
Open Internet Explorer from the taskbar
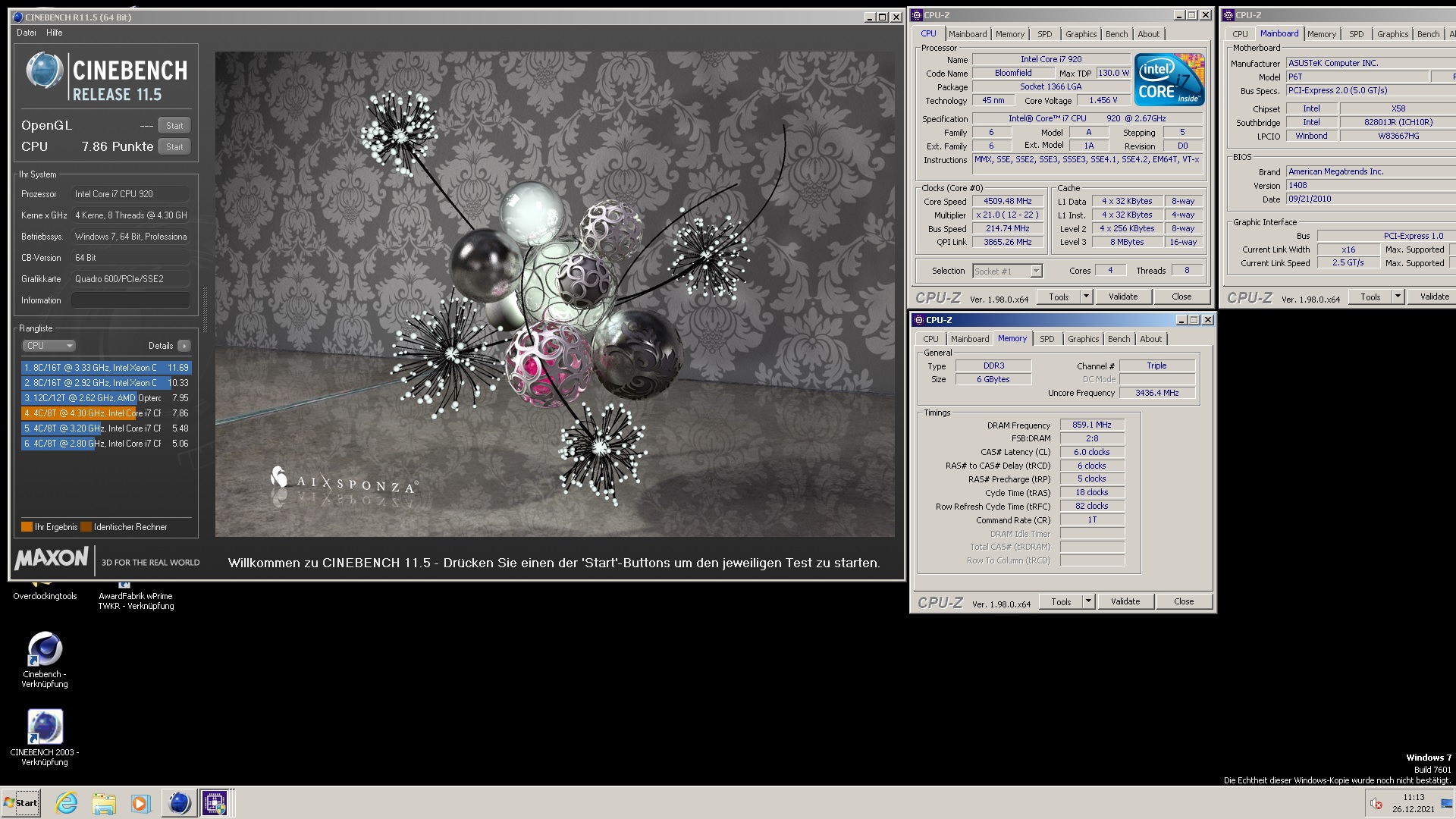[x=67, y=803]
